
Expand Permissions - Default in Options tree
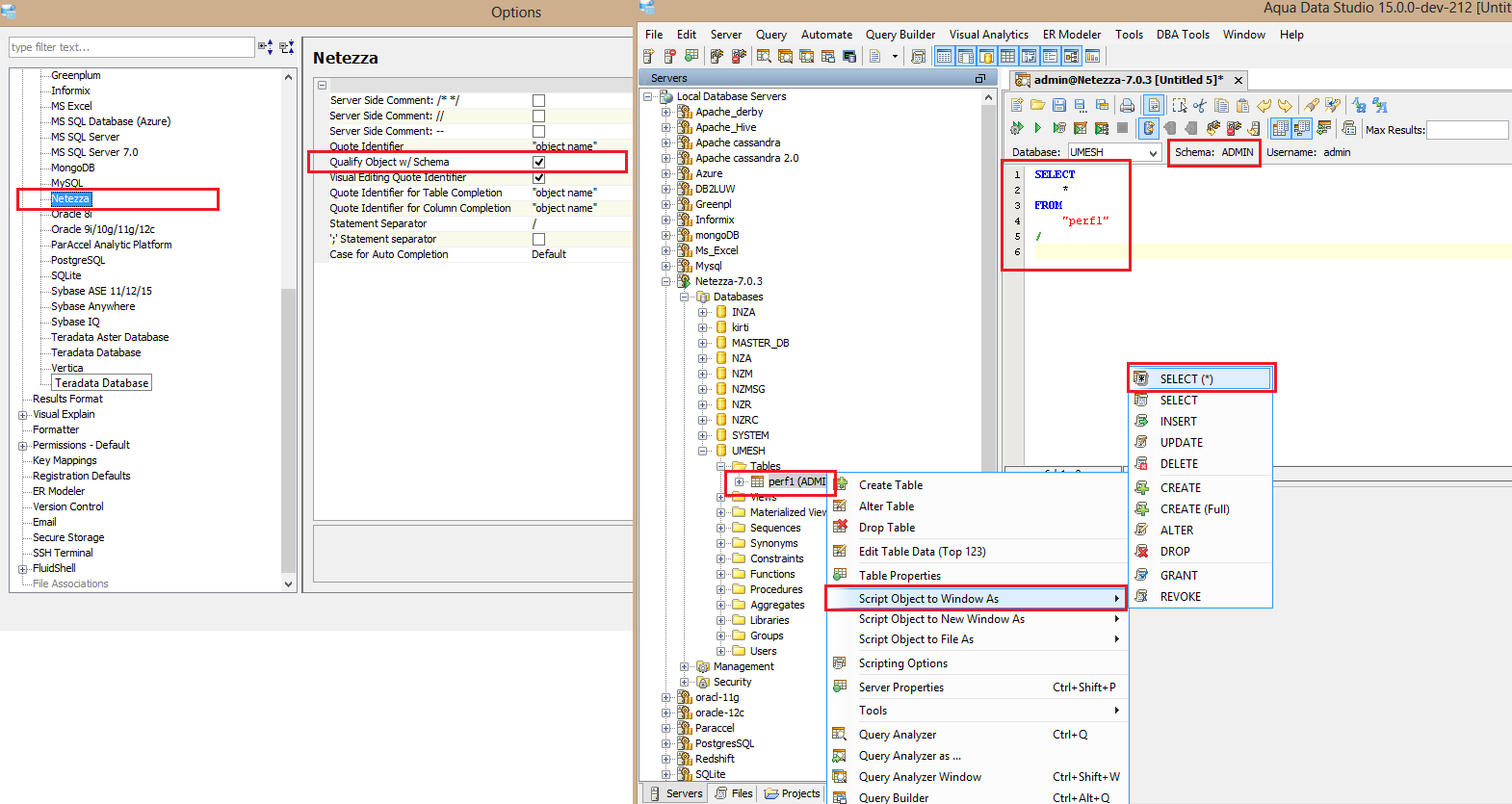click(x=23, y=446)
